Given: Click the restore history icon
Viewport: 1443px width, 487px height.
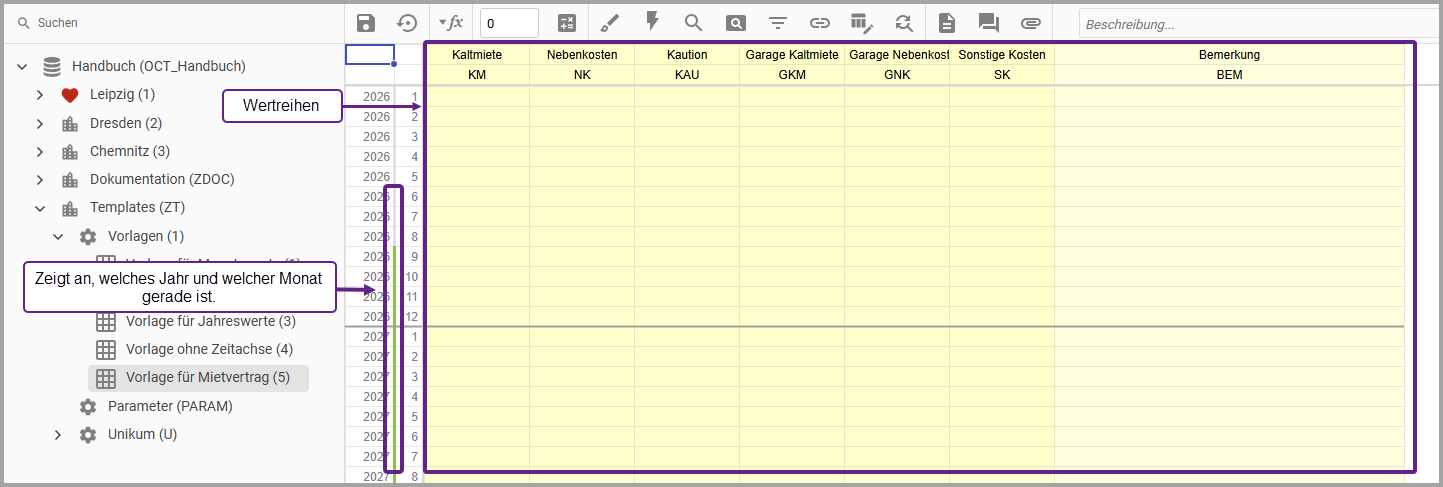Looking at the screenshot, I should click(x=406, y=23).
